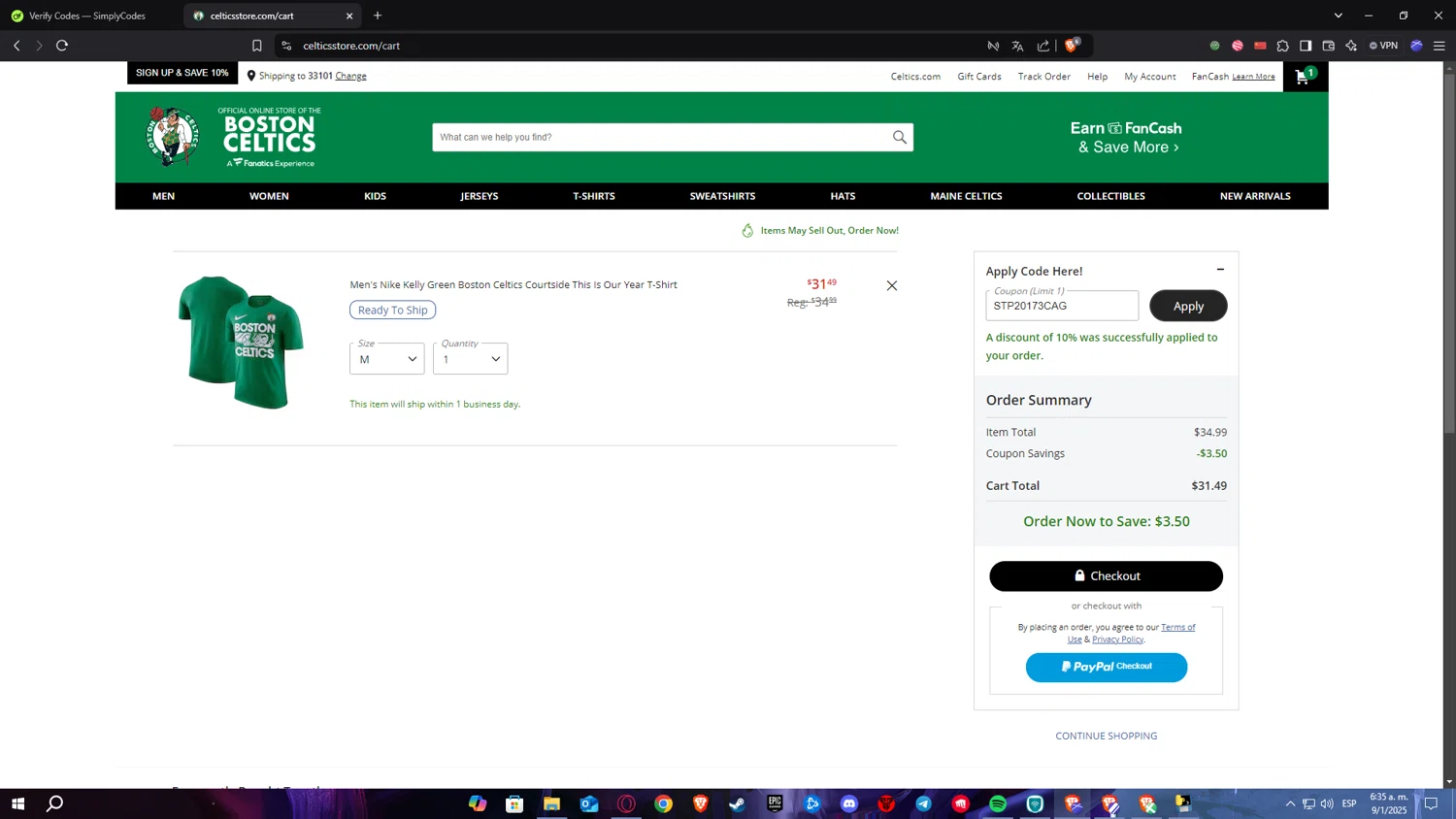
Task: Open the browser extensions puzzle icon
Action: [1283, 46]
